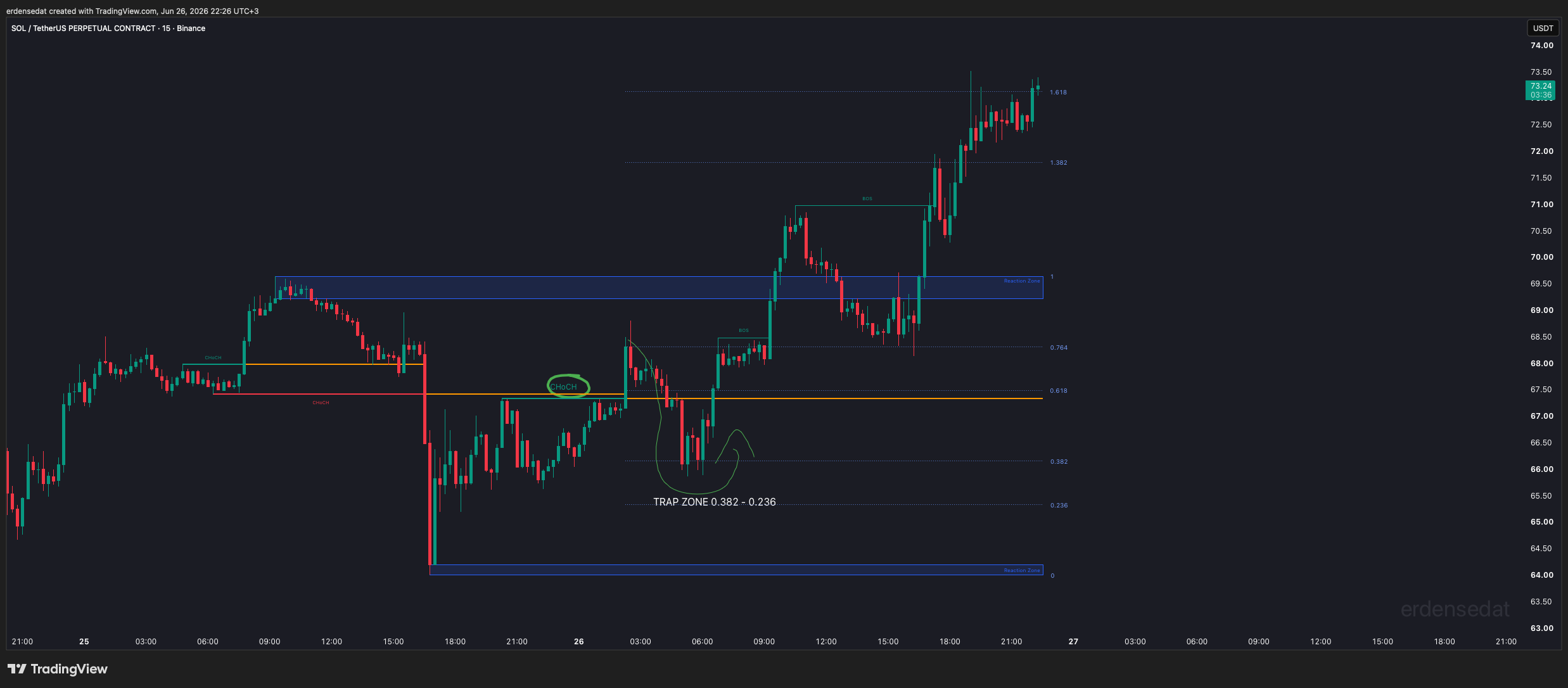Click the 67.00 price axis label
The width and height of the screenshot is (1568, 688).
1541,416
